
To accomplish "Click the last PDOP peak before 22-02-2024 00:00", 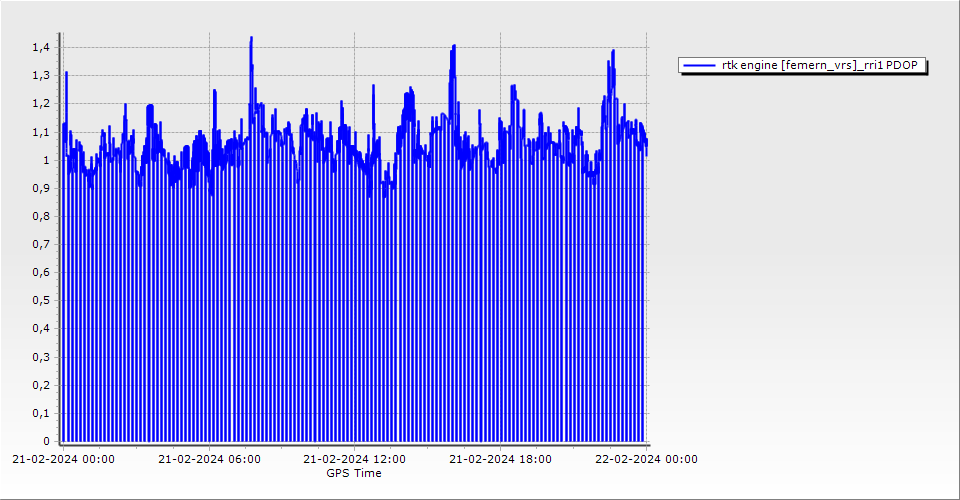I will coord(613,51).
